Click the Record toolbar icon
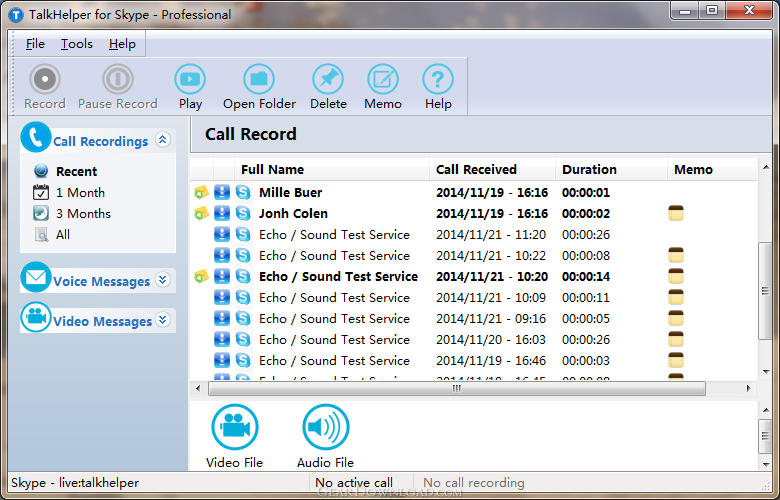Screen dimensions: 780x500 pos(45,79)
